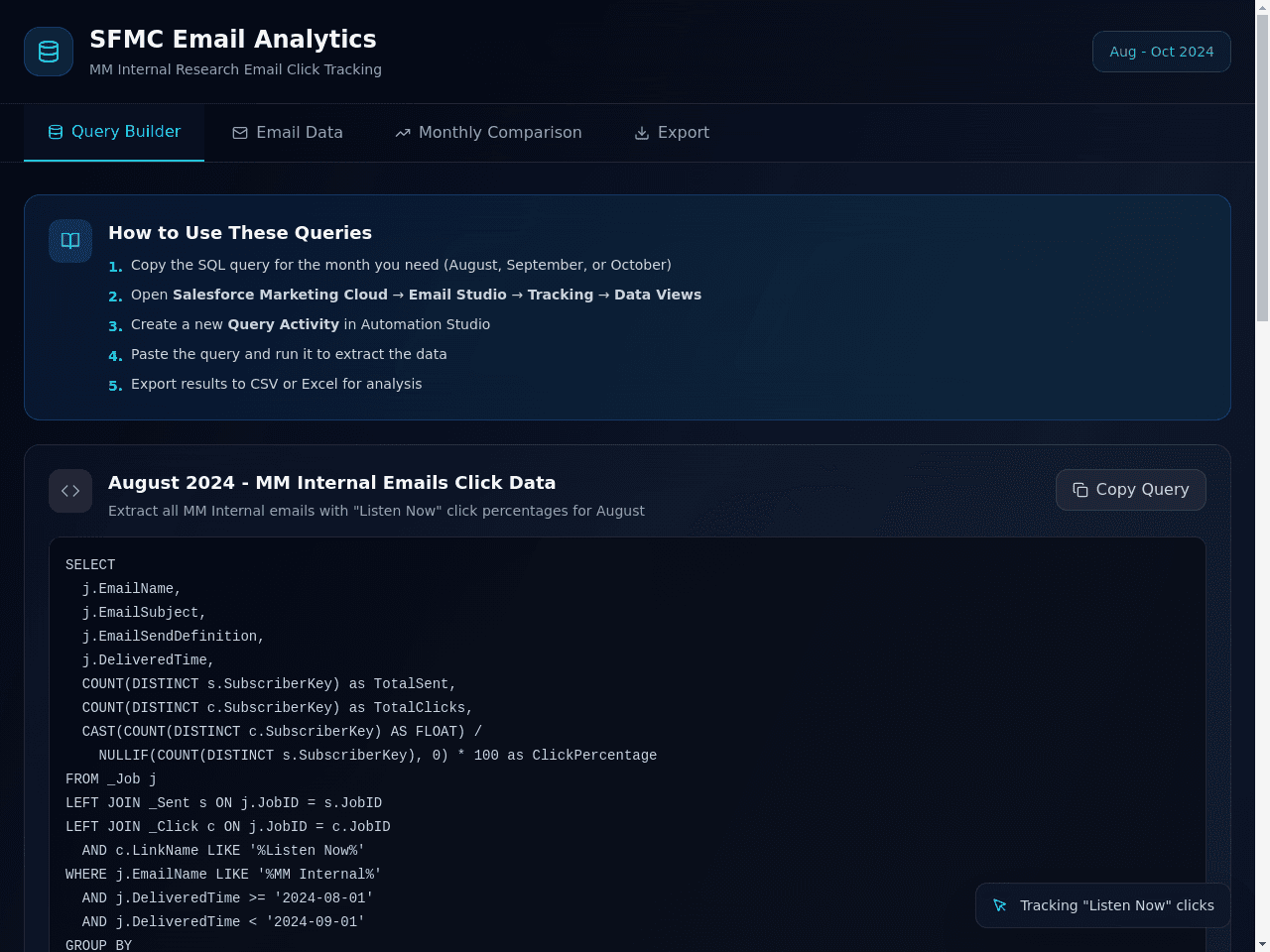The height and width of the screenshot is (952, 1270).
Task: Click step 4 Paste the query and run
Action: [x=289, y=354]
